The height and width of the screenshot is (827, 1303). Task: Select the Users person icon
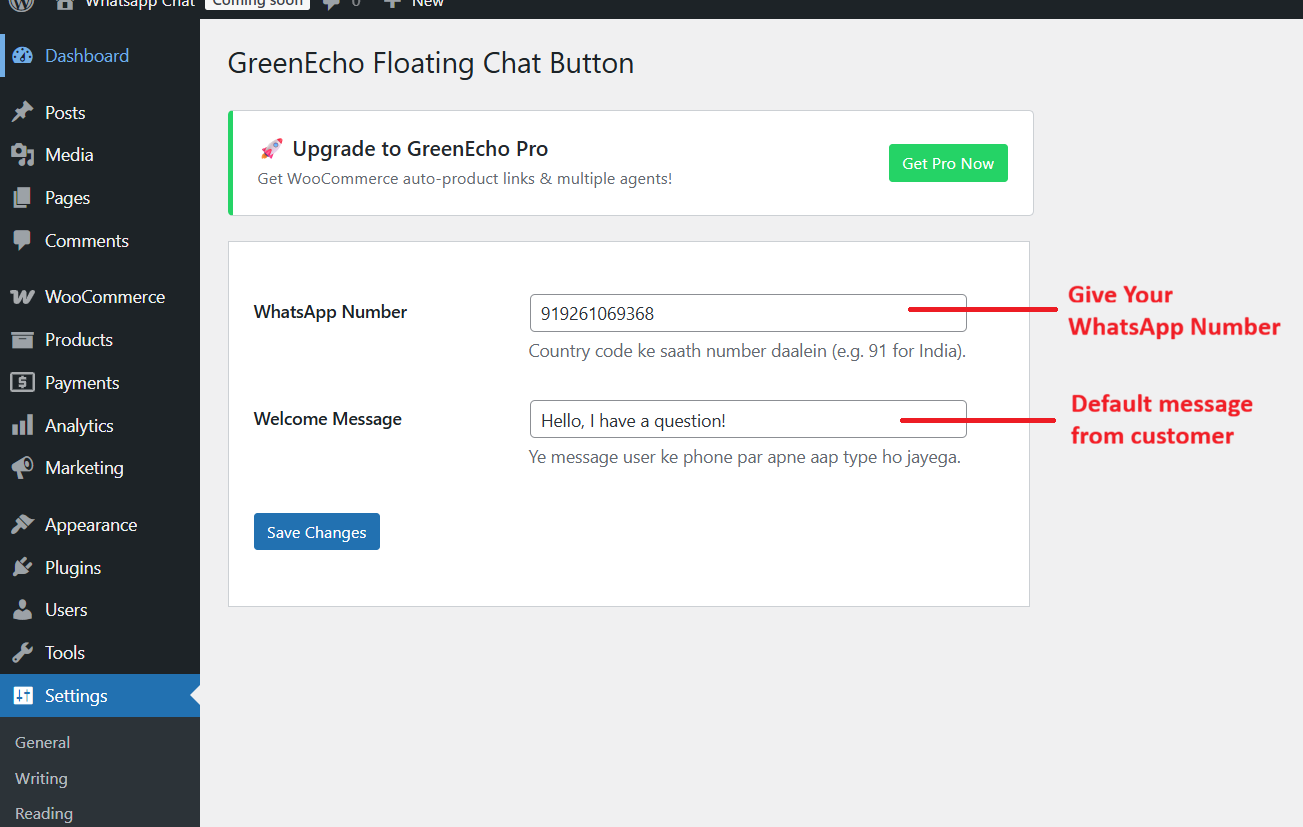point(23,610)
